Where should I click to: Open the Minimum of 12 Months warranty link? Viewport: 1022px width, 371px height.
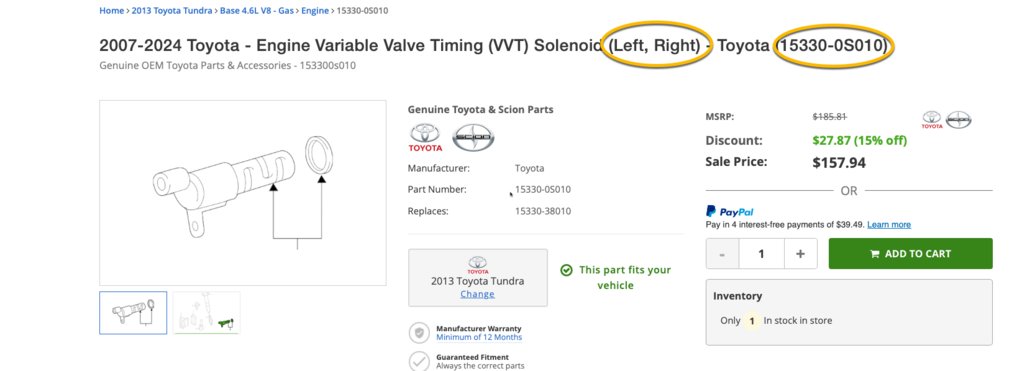(x=479, y=337)
